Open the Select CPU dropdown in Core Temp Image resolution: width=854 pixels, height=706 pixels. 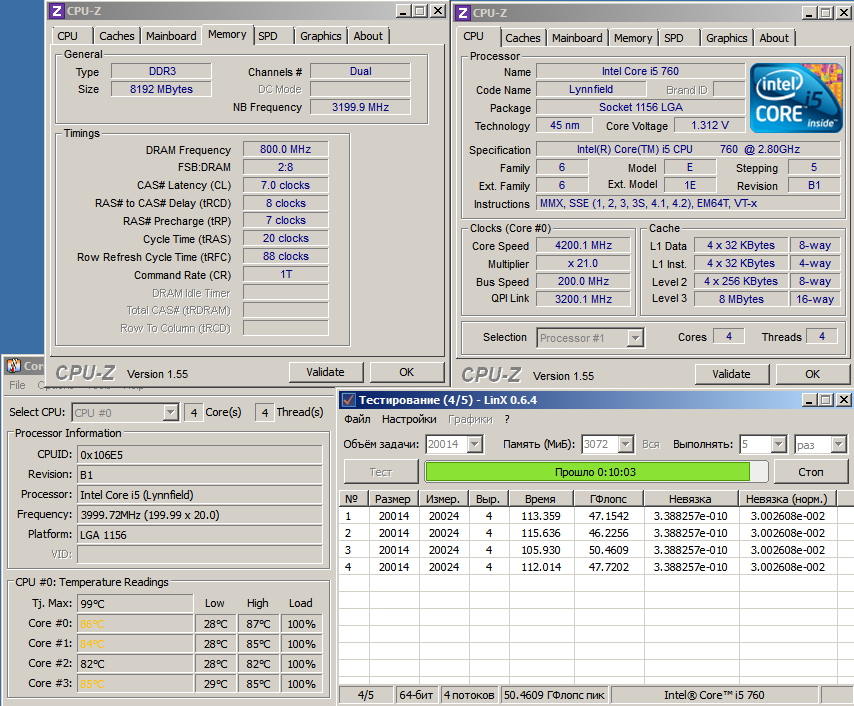171,412
